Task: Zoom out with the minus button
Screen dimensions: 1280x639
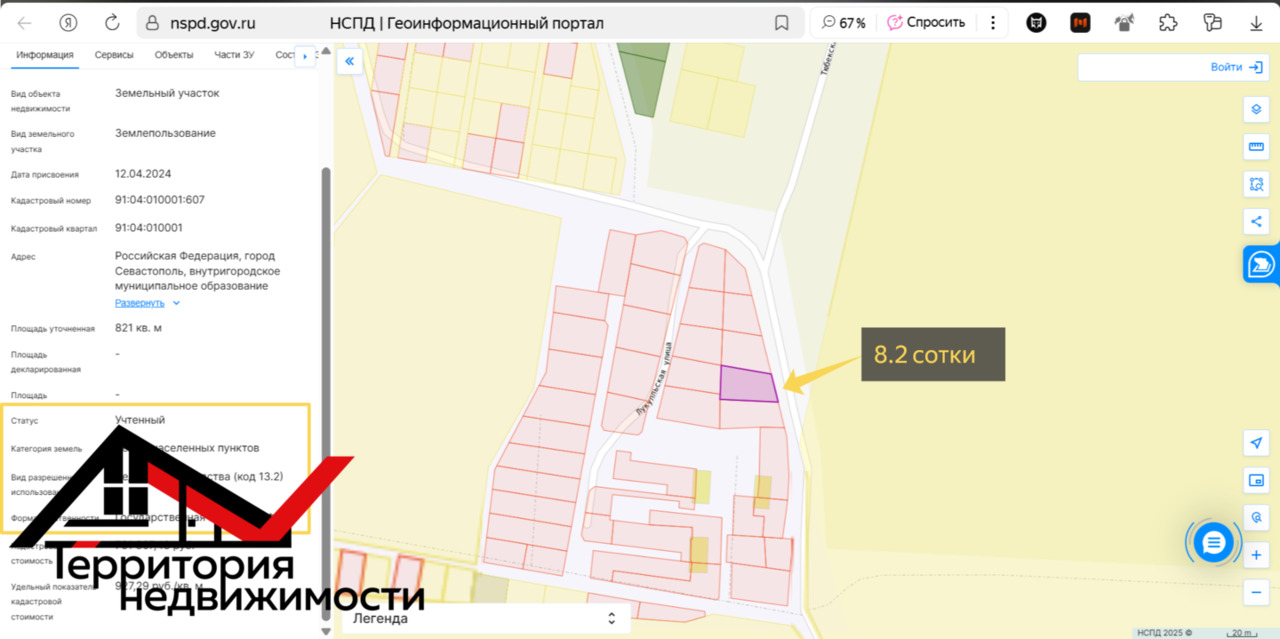Action: coord(1256,592)
